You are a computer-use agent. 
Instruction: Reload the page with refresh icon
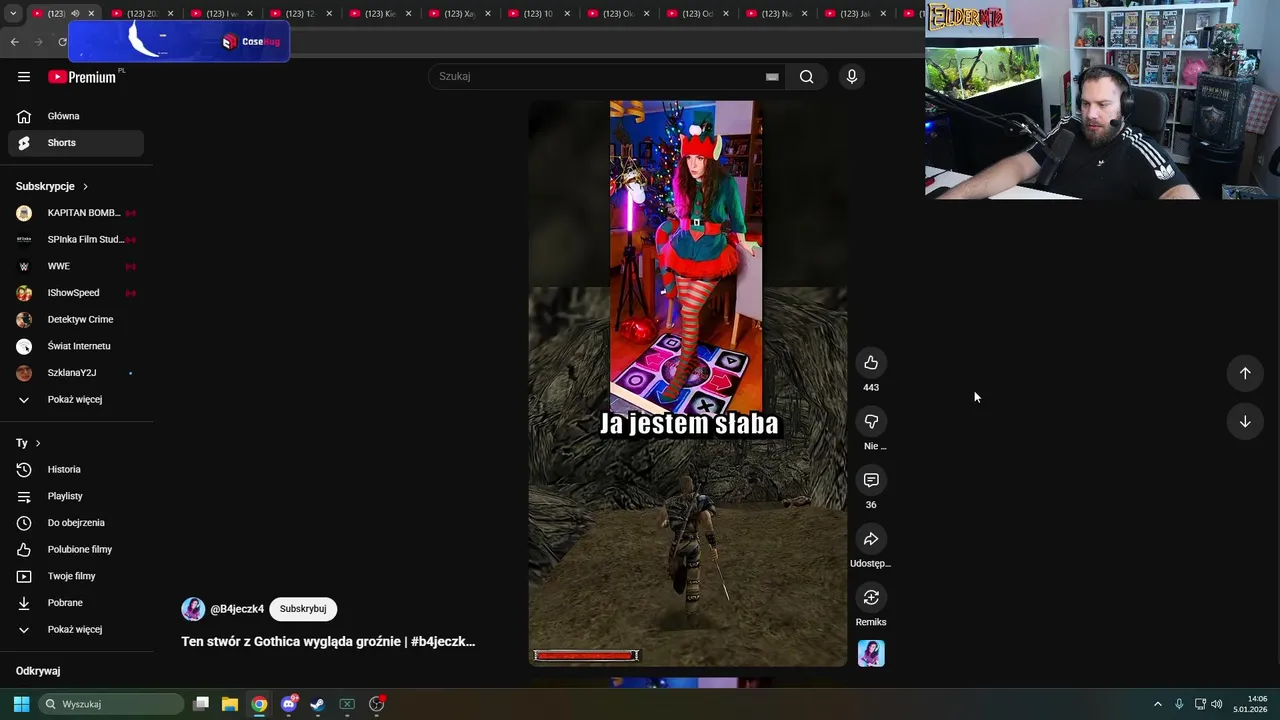coord(62,42)
